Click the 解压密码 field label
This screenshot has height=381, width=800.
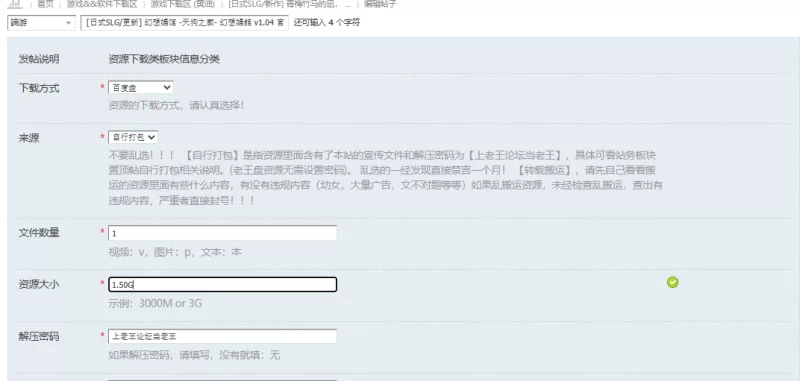click(x=39, y=337)
